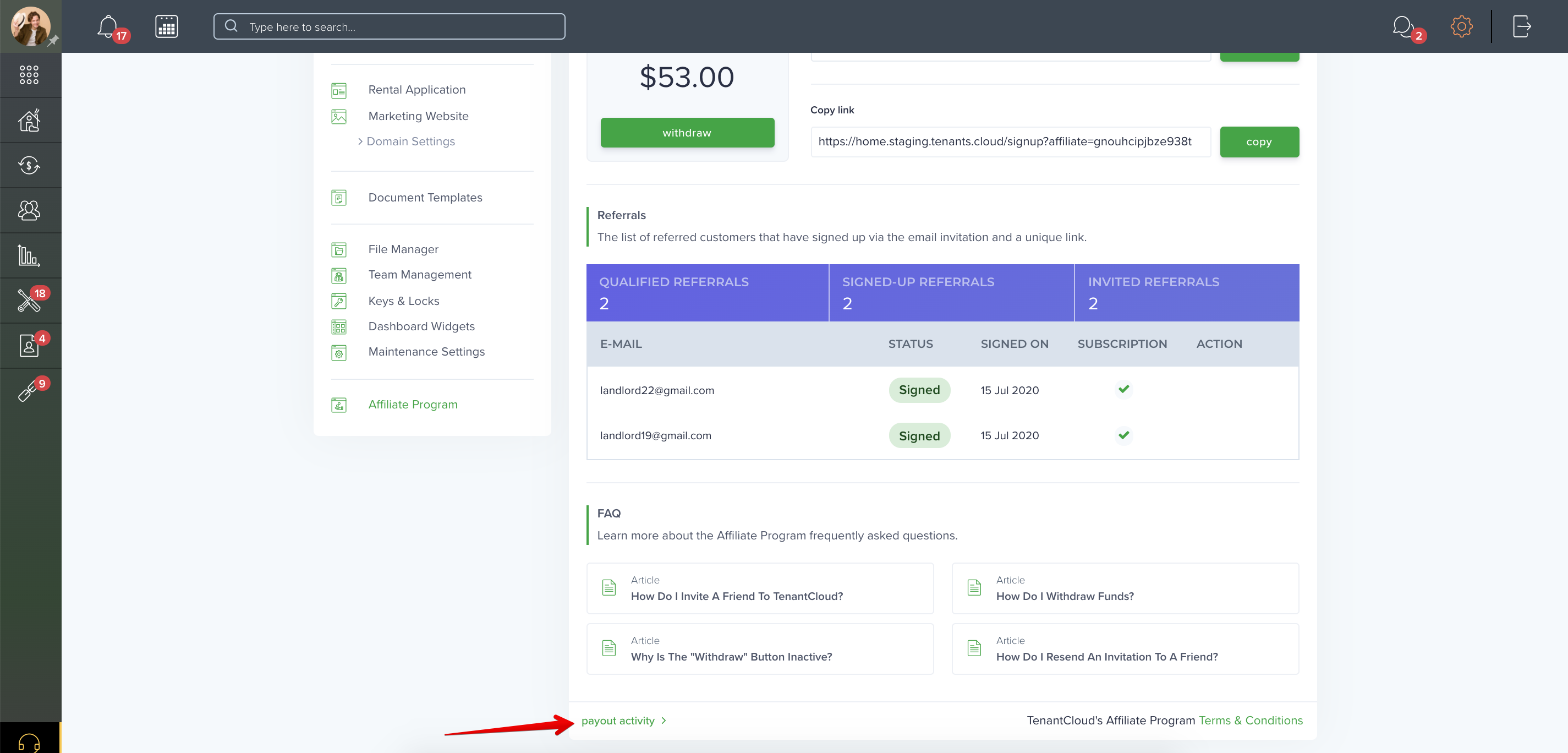Click the landlord22@gmail.com email

pos(657,390)
